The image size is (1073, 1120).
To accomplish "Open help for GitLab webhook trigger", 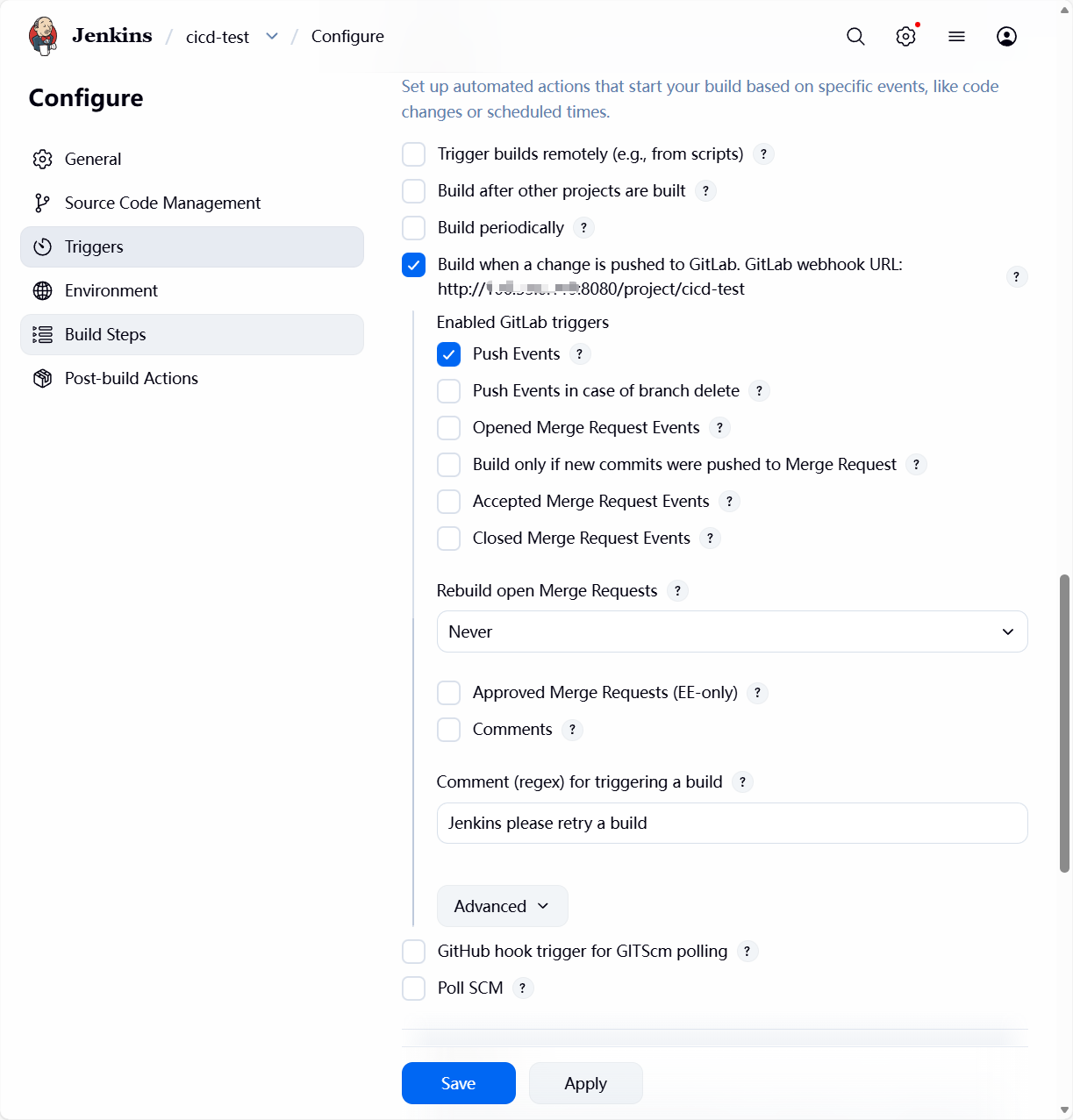I will click(x=1016, y=277).
